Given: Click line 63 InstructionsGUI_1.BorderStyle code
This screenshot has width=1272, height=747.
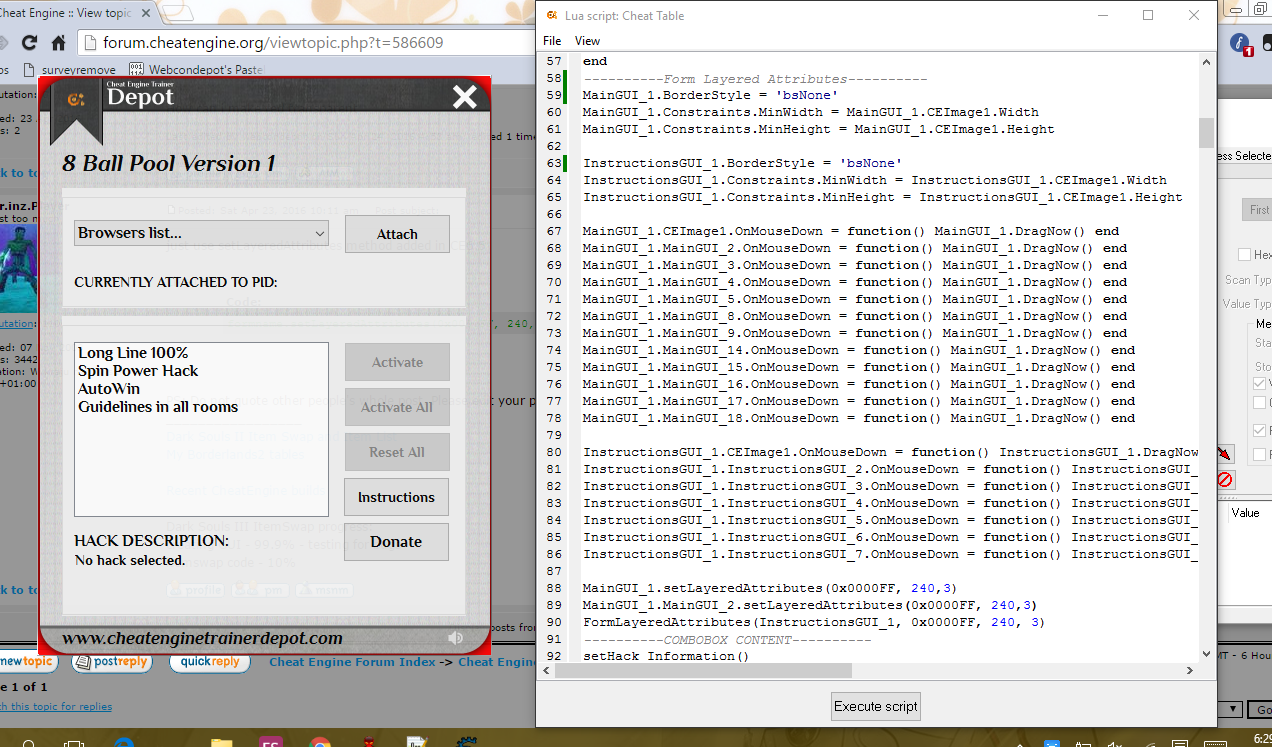Looking at the screenshot, I should pyautogui.click(x=742, y=163).
